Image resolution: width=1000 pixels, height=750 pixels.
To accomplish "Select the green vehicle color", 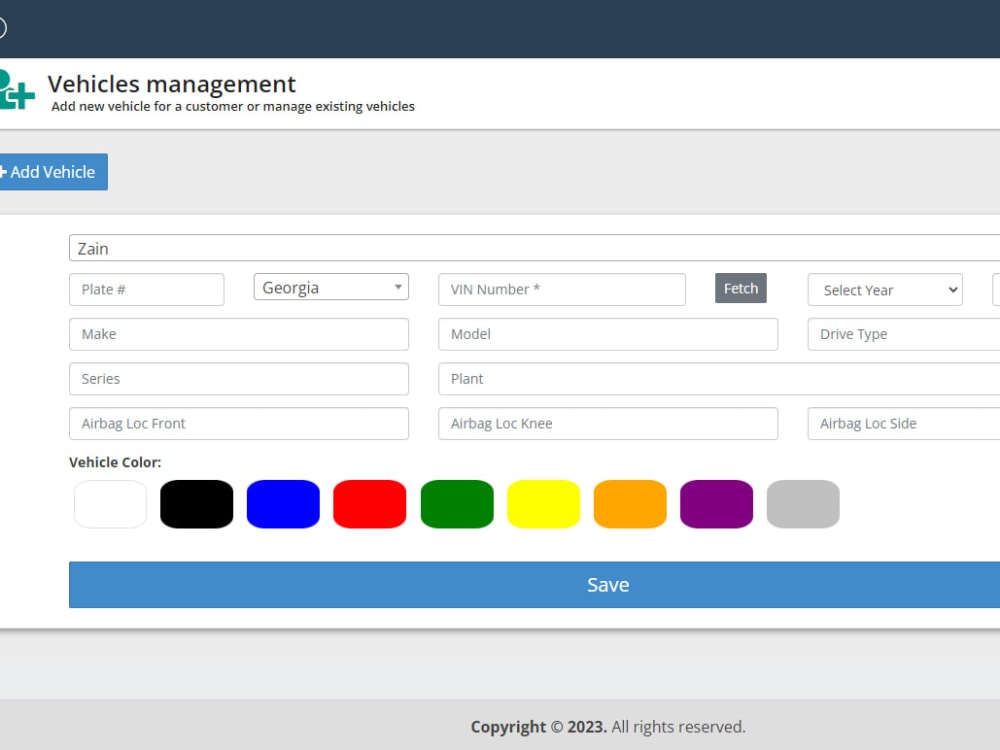I will coord(456,503).
